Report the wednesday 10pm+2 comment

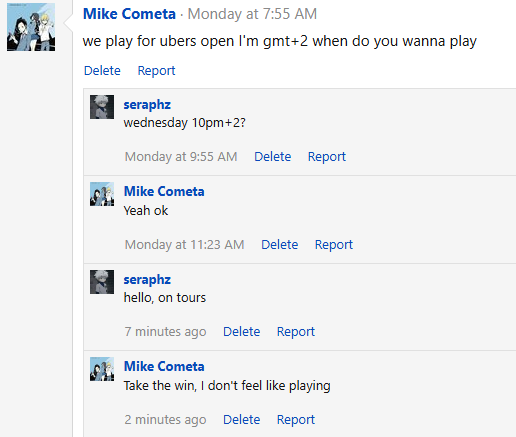point(327,157)
